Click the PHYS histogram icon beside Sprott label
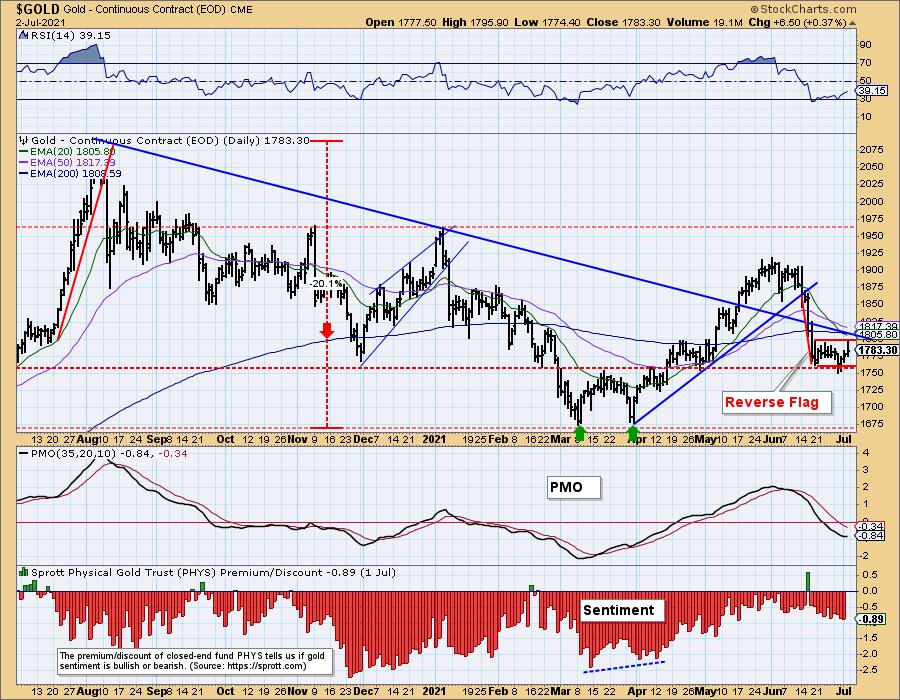The height and width of the screenshot is (700, 900). pos(24,572)
